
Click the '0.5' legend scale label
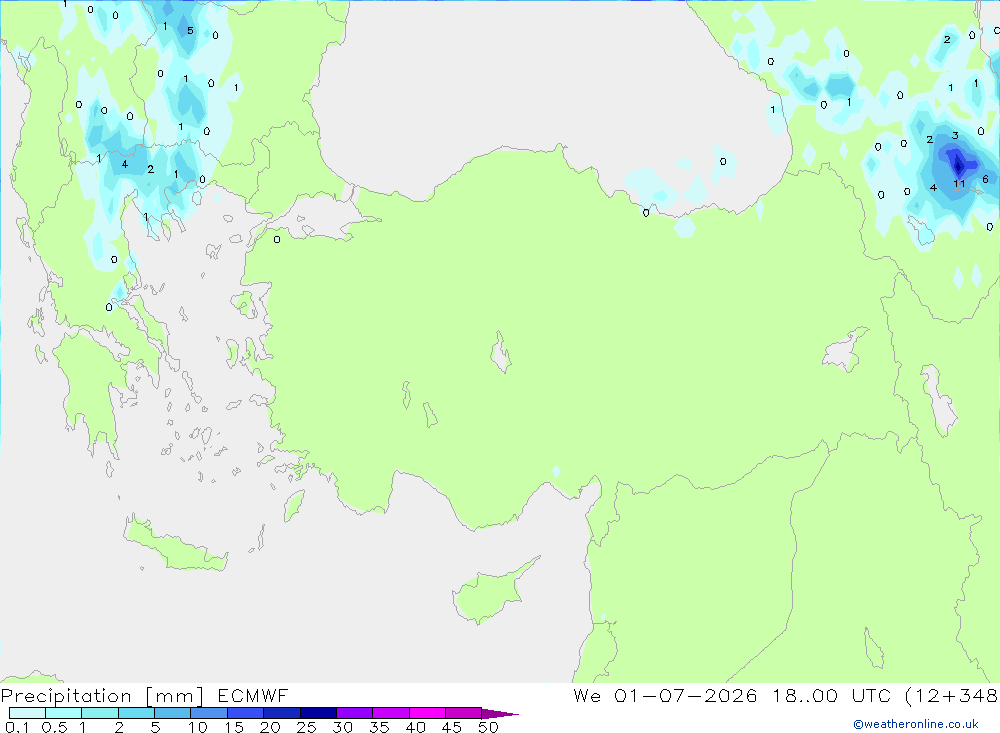coord(54,727)
